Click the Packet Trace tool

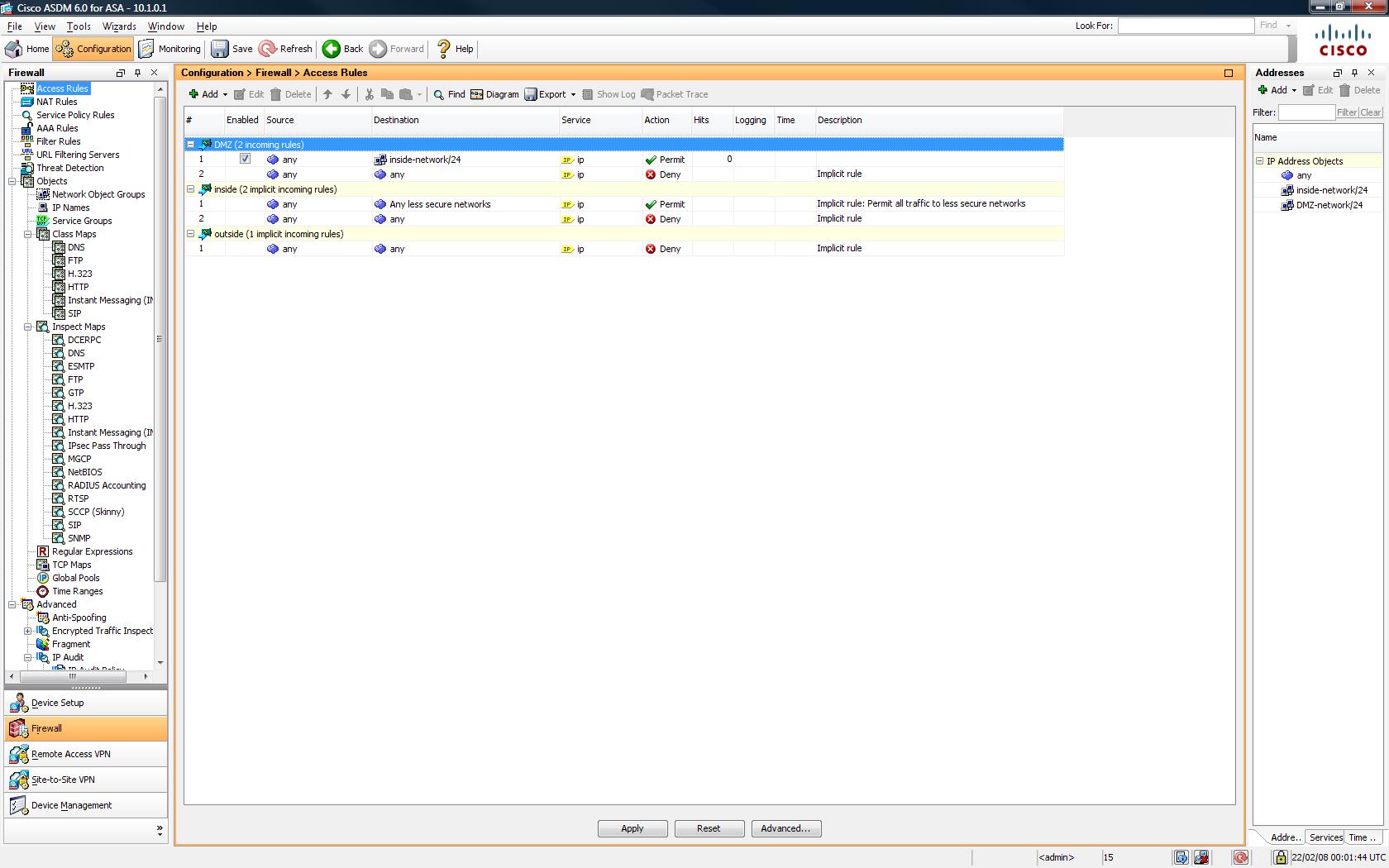(675, 94)
